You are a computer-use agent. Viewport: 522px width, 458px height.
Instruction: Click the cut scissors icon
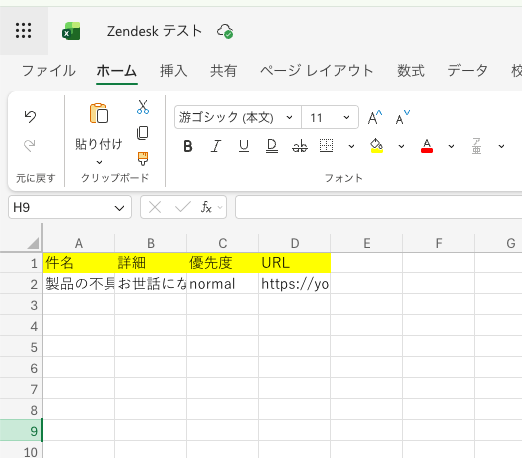point(143,107)
